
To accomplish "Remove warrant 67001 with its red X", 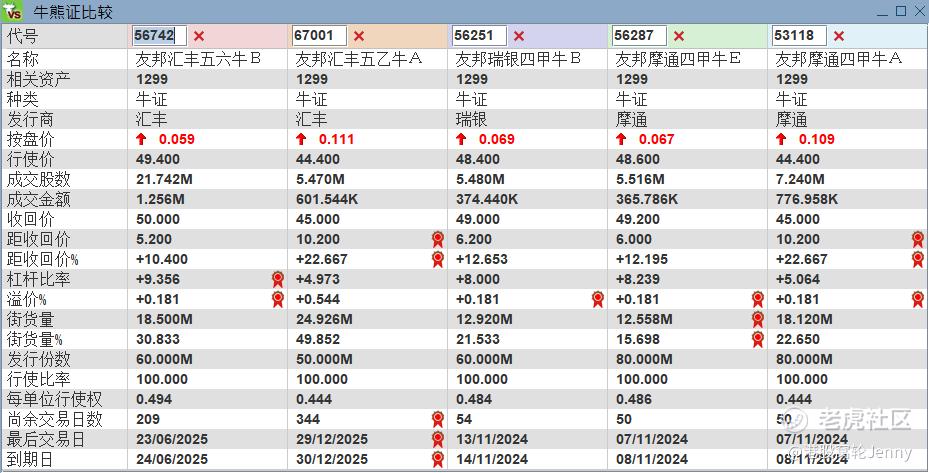I will click(x=359, y=36).
